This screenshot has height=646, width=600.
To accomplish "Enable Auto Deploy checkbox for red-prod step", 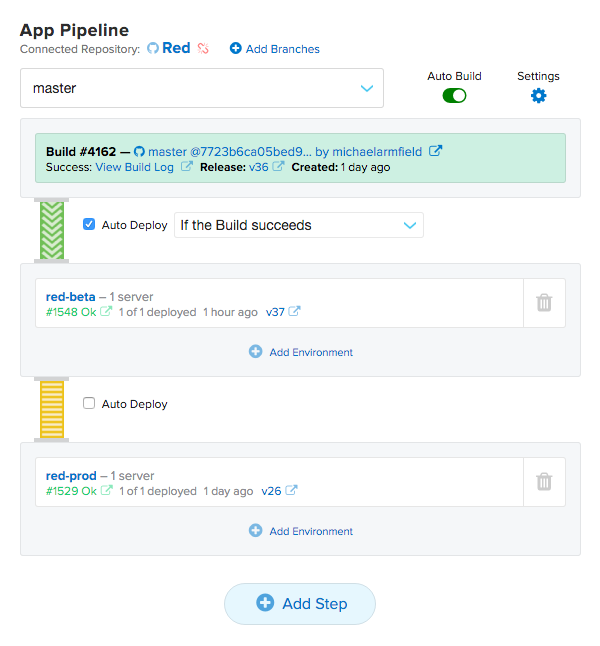I will click(x=89, y=403).
